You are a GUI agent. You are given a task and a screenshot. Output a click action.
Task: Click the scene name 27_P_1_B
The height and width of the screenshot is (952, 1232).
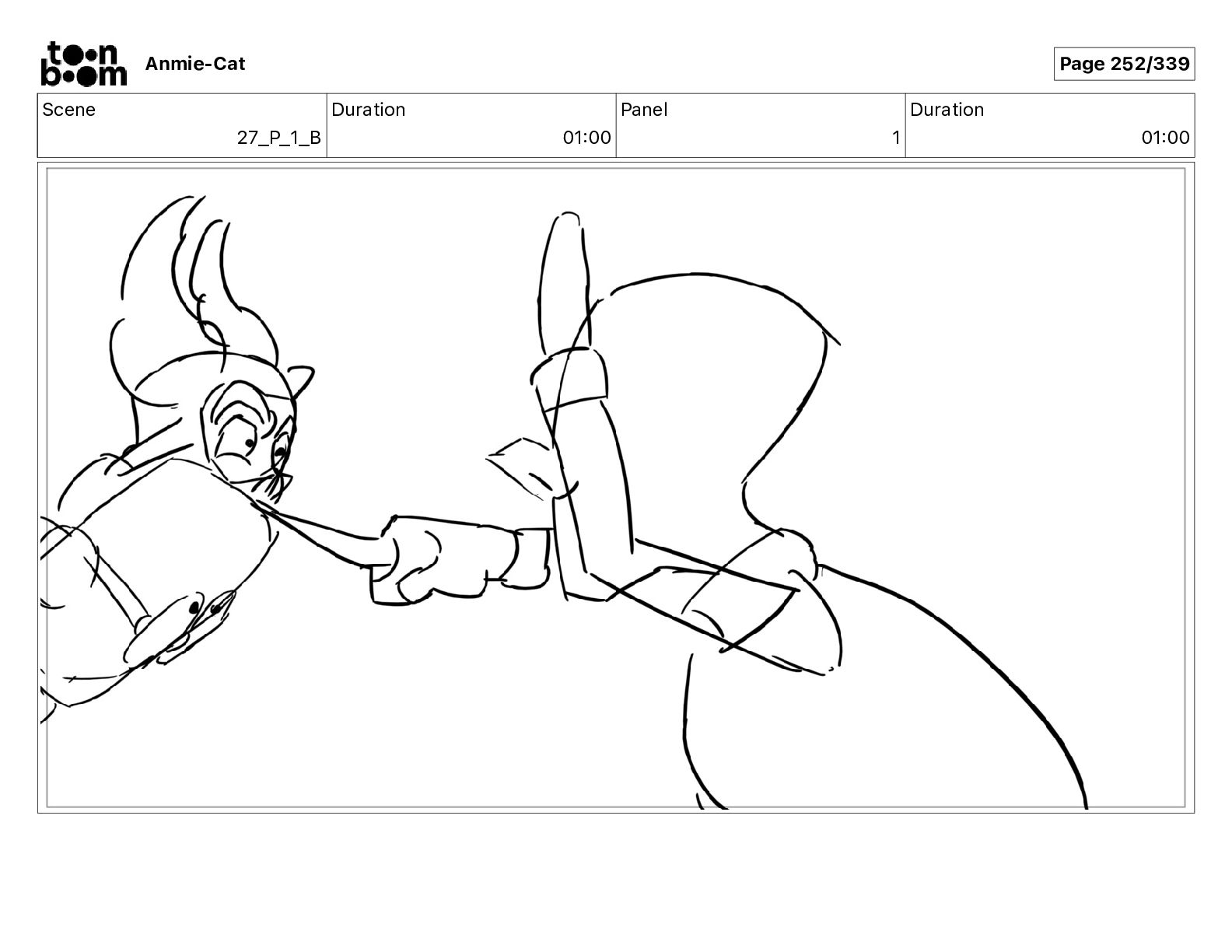tap(279, 138)
